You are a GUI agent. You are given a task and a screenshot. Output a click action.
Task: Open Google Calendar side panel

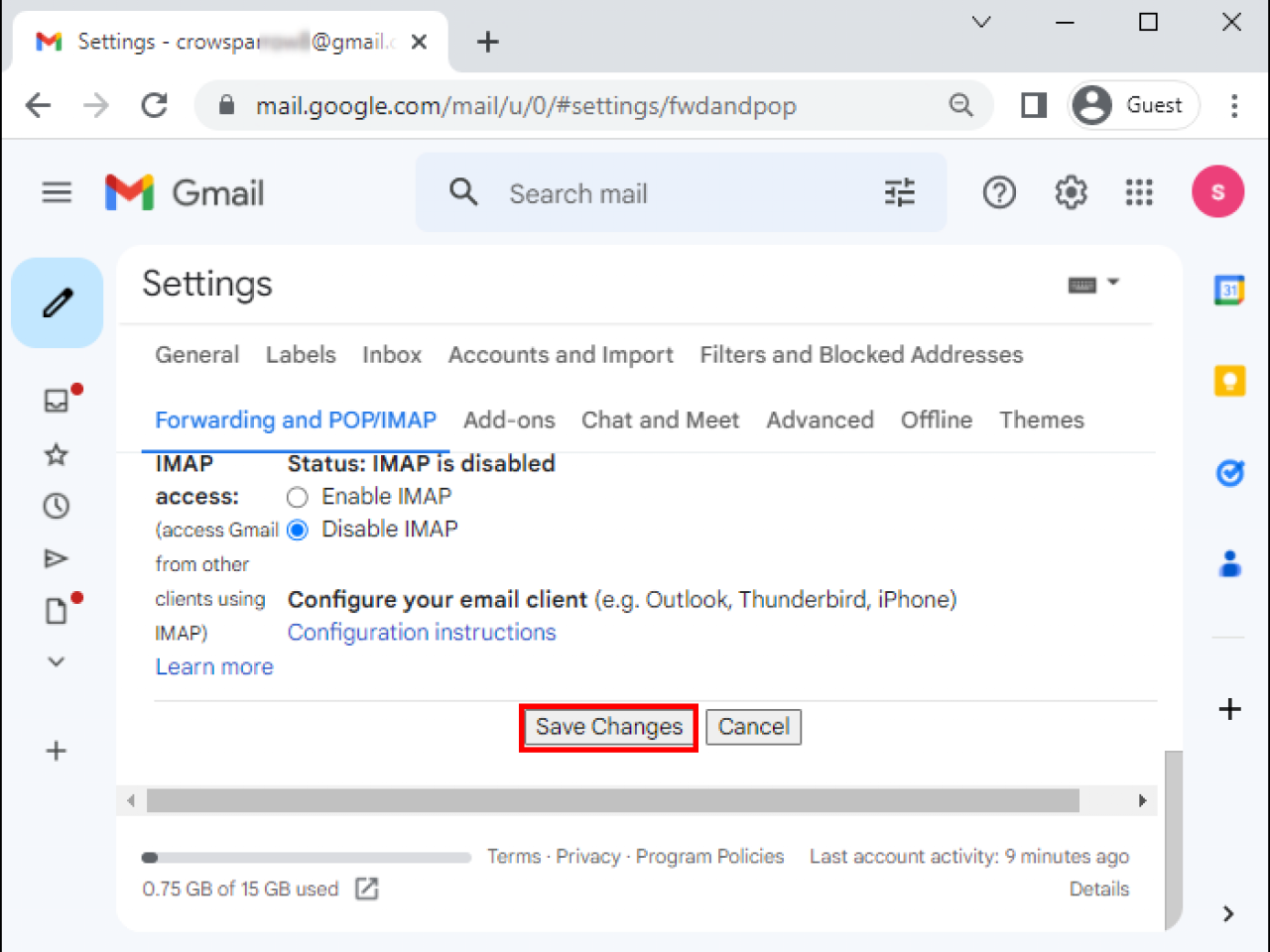click(x=1229, y=291)
